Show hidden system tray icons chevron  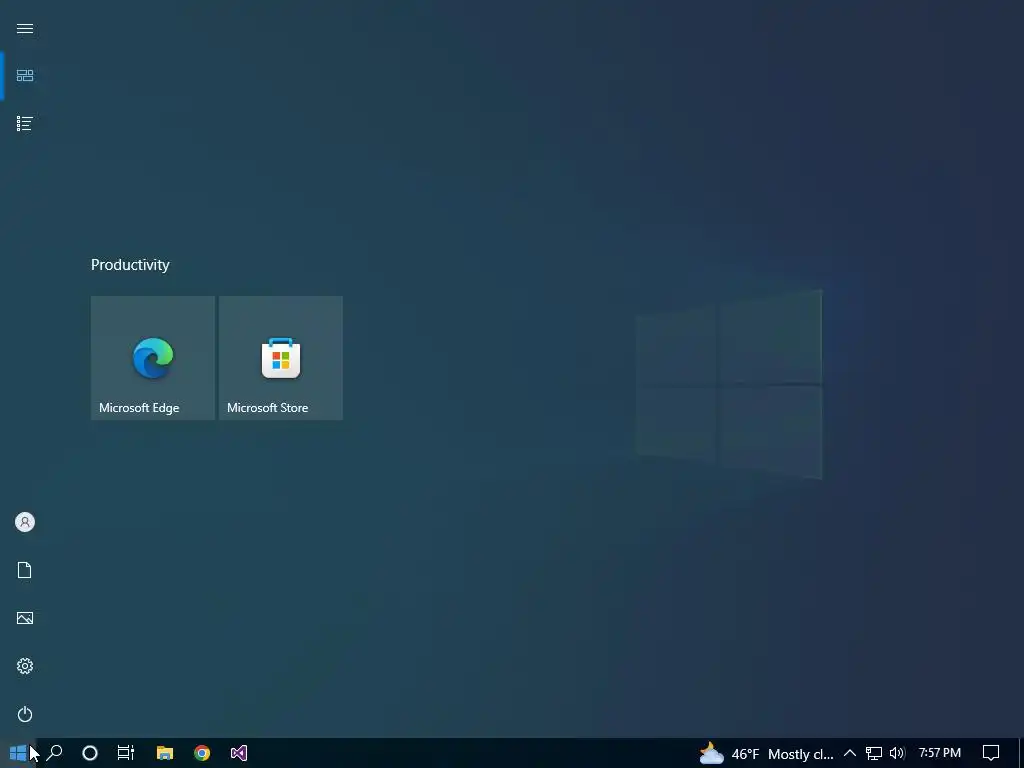point(850,753)
